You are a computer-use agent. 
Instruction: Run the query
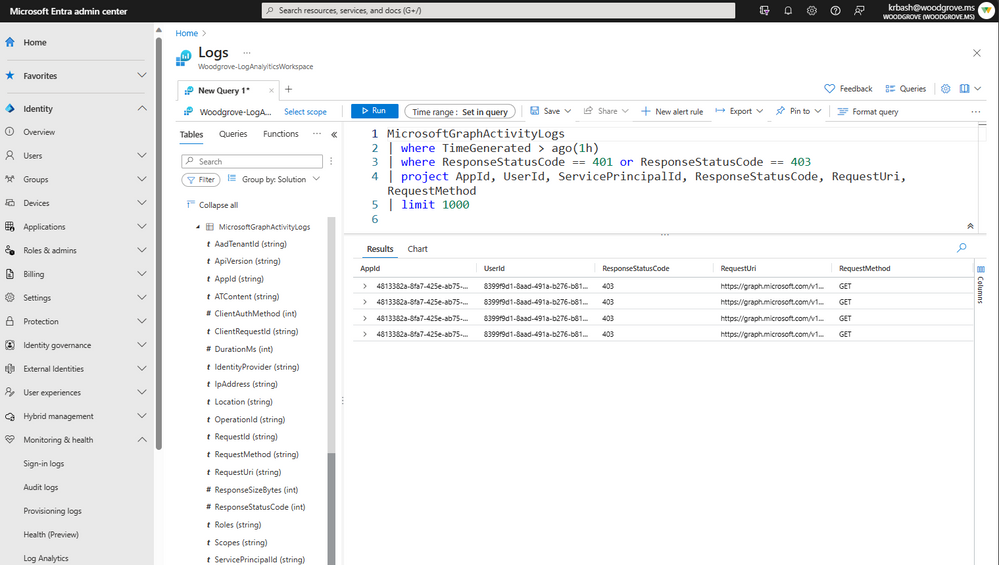(375, 111)
